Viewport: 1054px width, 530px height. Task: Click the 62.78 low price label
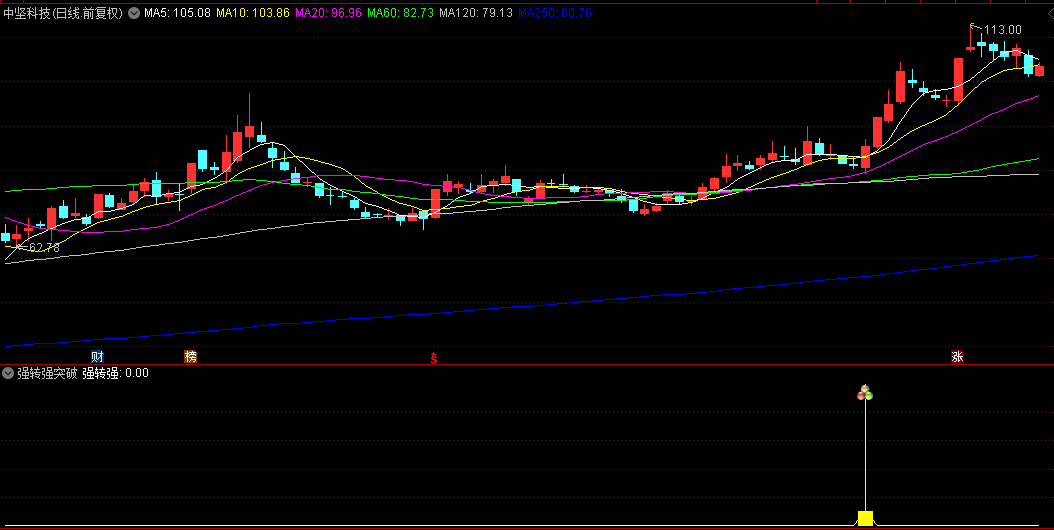click(44, 248)
